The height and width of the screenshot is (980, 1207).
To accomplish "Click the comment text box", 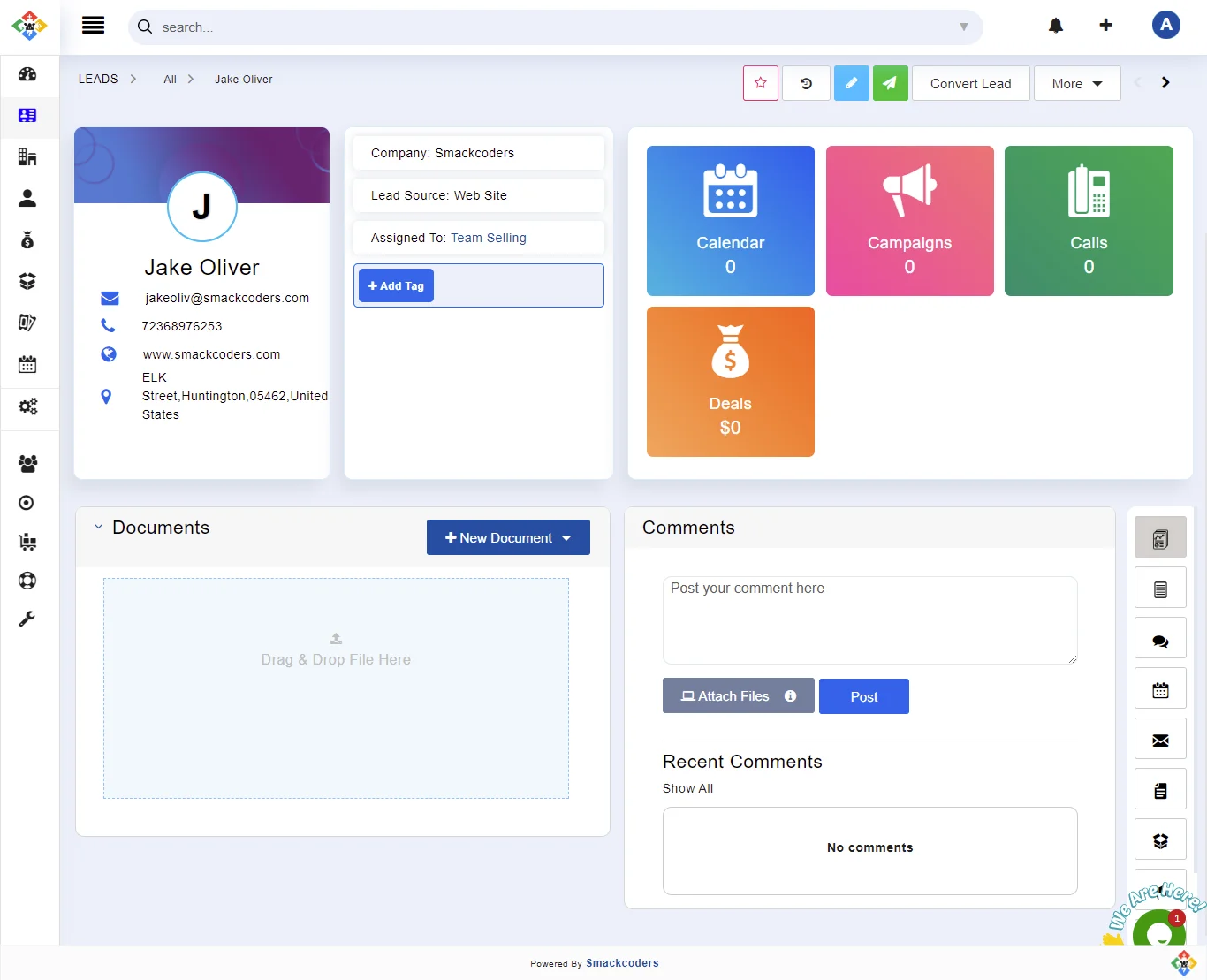I will click(869, 619).
